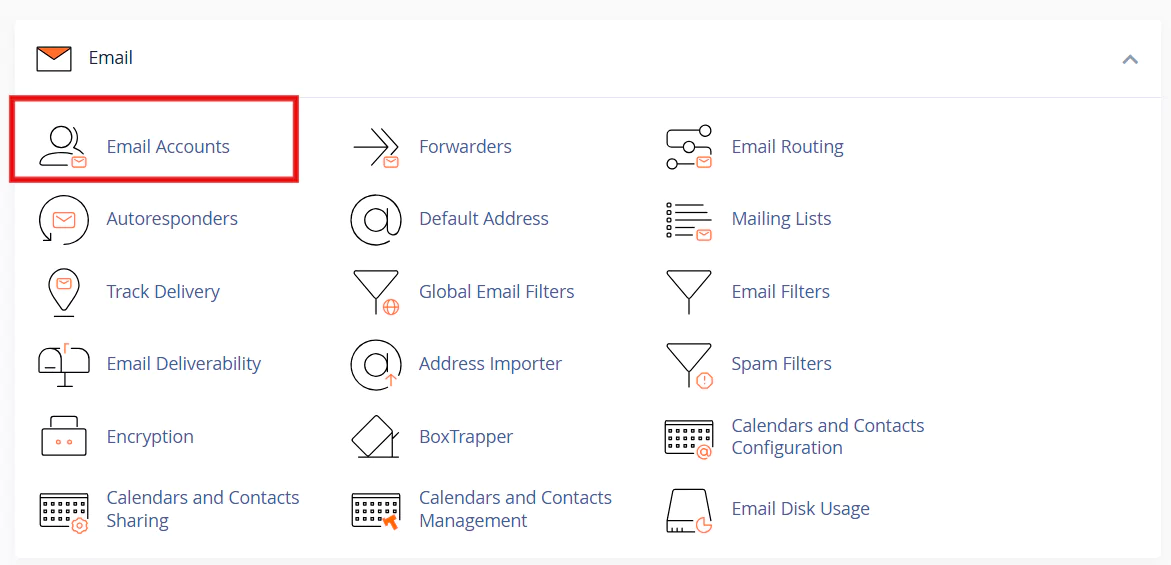This screenshot has height=565, width=1171.
Task: Go to the Forwarders link
Action: point(465,146)
